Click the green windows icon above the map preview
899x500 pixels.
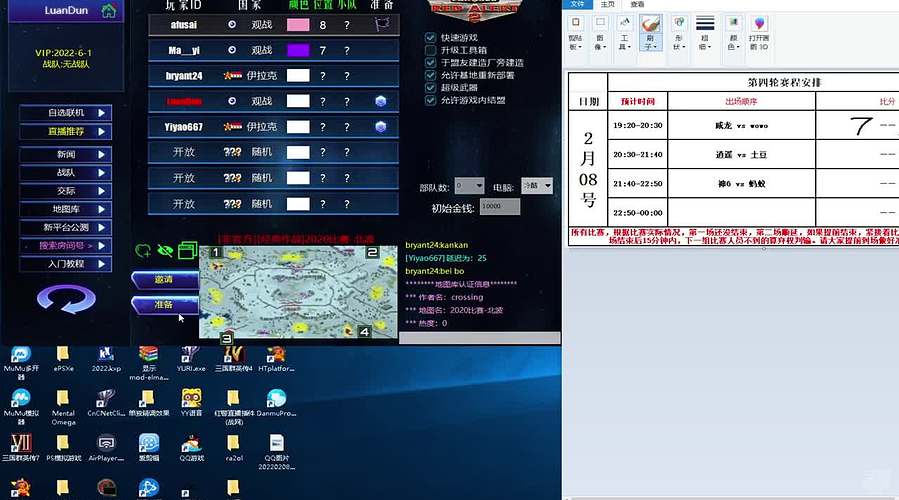[186, 250]
